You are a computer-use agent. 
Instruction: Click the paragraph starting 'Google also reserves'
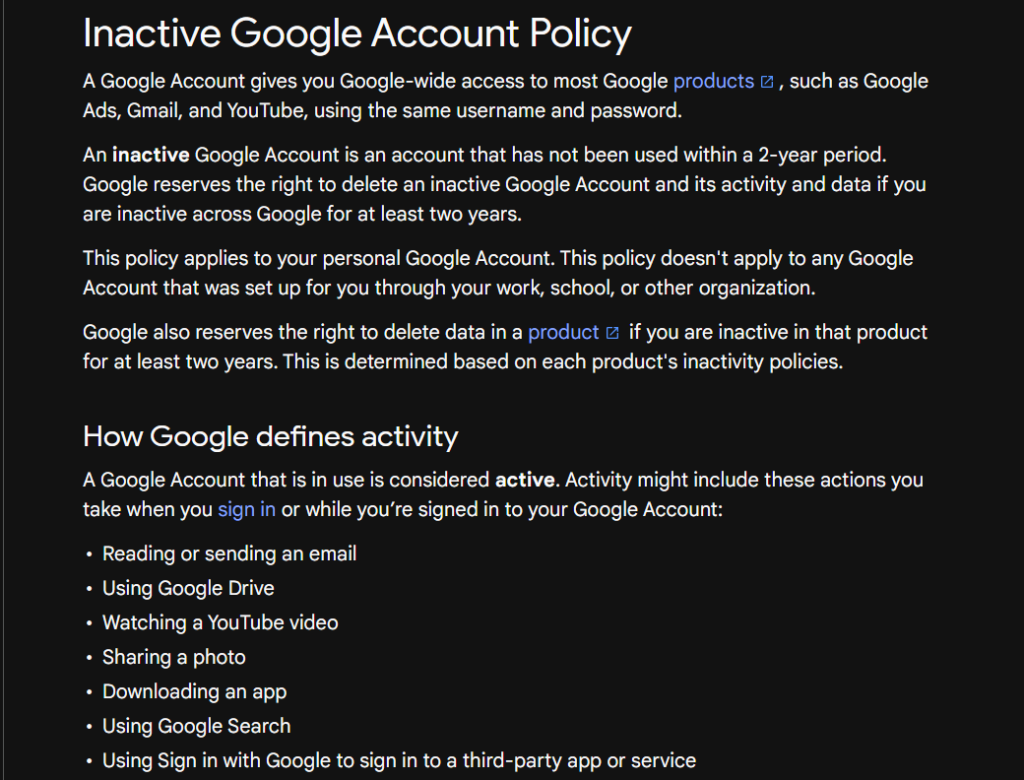point(505,347)
